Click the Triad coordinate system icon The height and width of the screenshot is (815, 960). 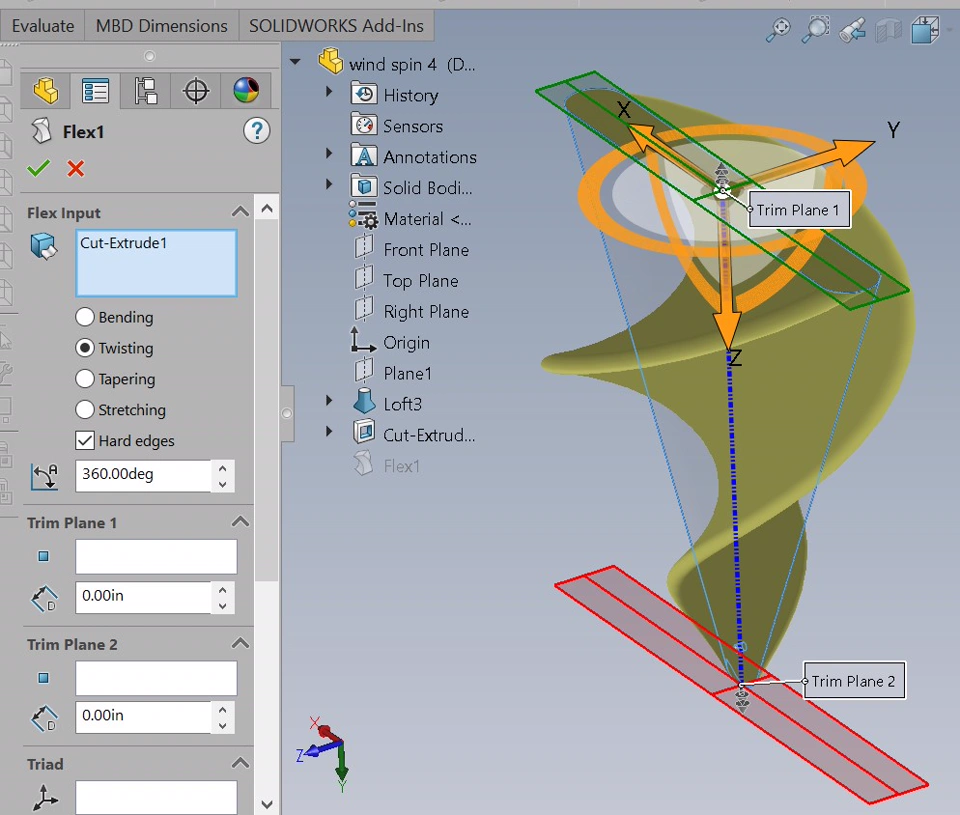45,798
